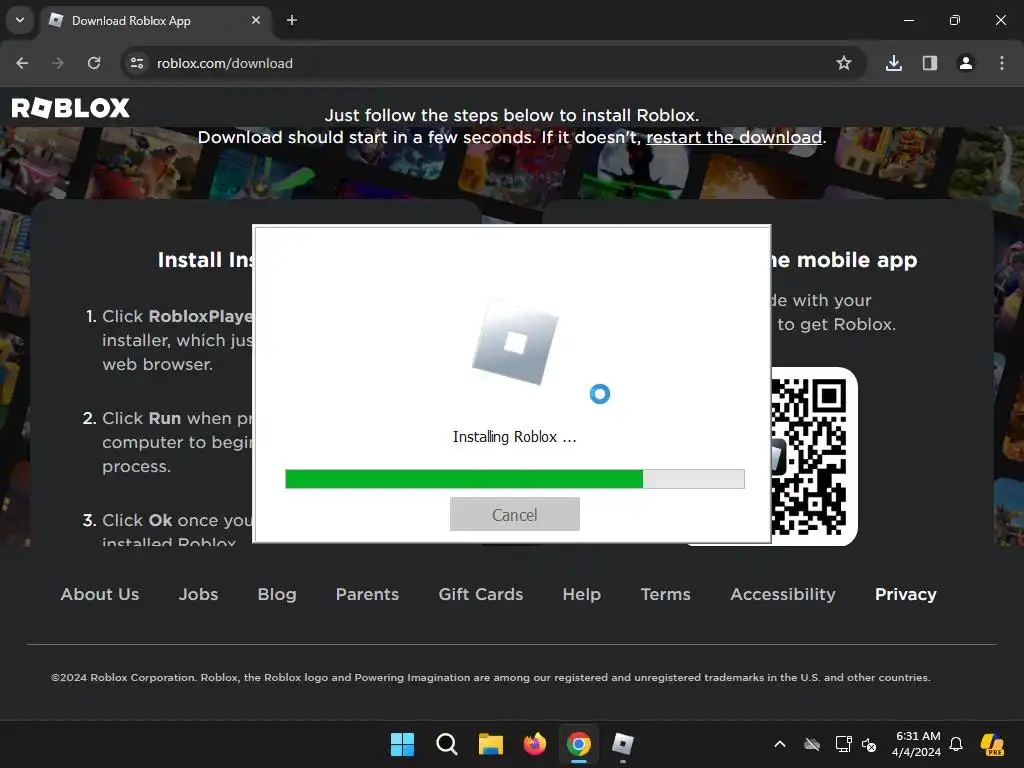Click the Roblox logo in header
Screen dimensions: 1024x768
tap(71, 108)
